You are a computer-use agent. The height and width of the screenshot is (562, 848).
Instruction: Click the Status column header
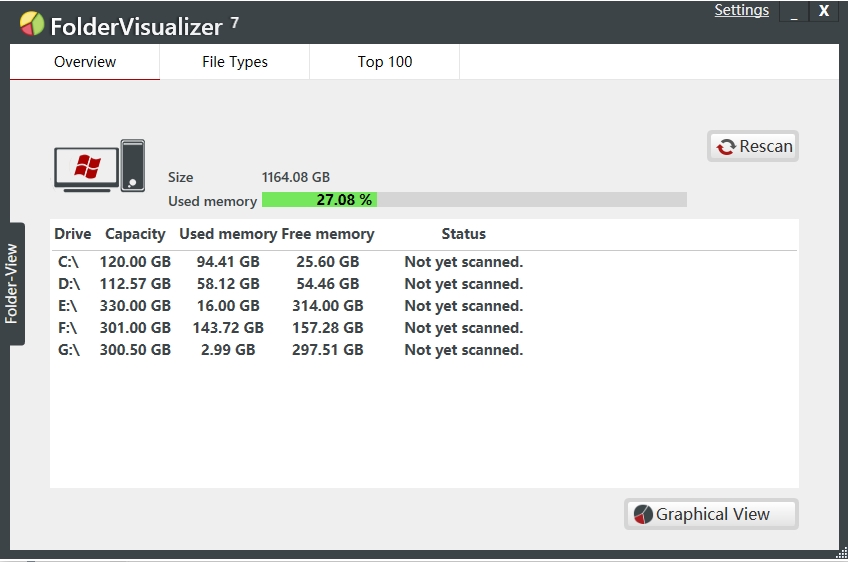(463, 234)
